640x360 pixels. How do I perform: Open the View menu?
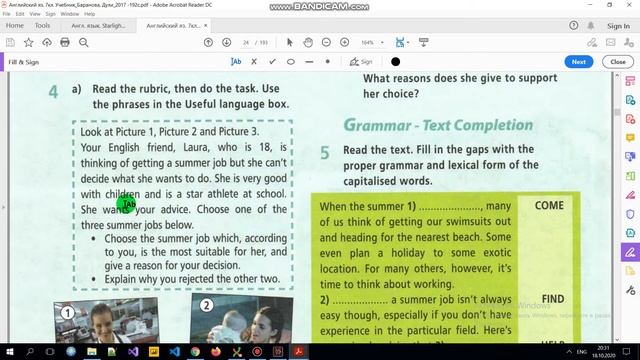point(35,14)
